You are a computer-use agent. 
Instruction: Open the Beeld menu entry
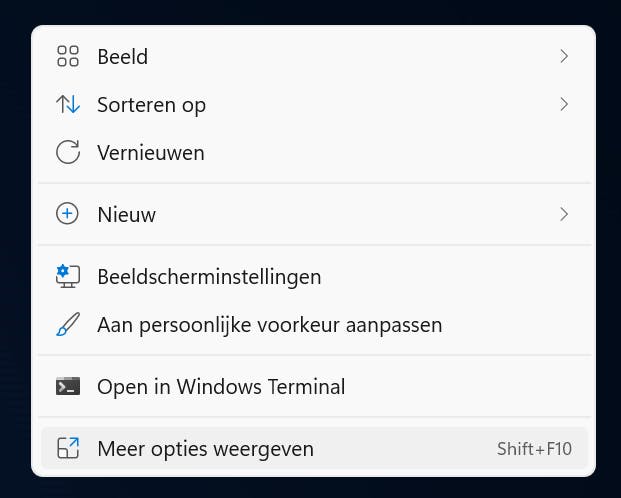click(x=123, y=57)
